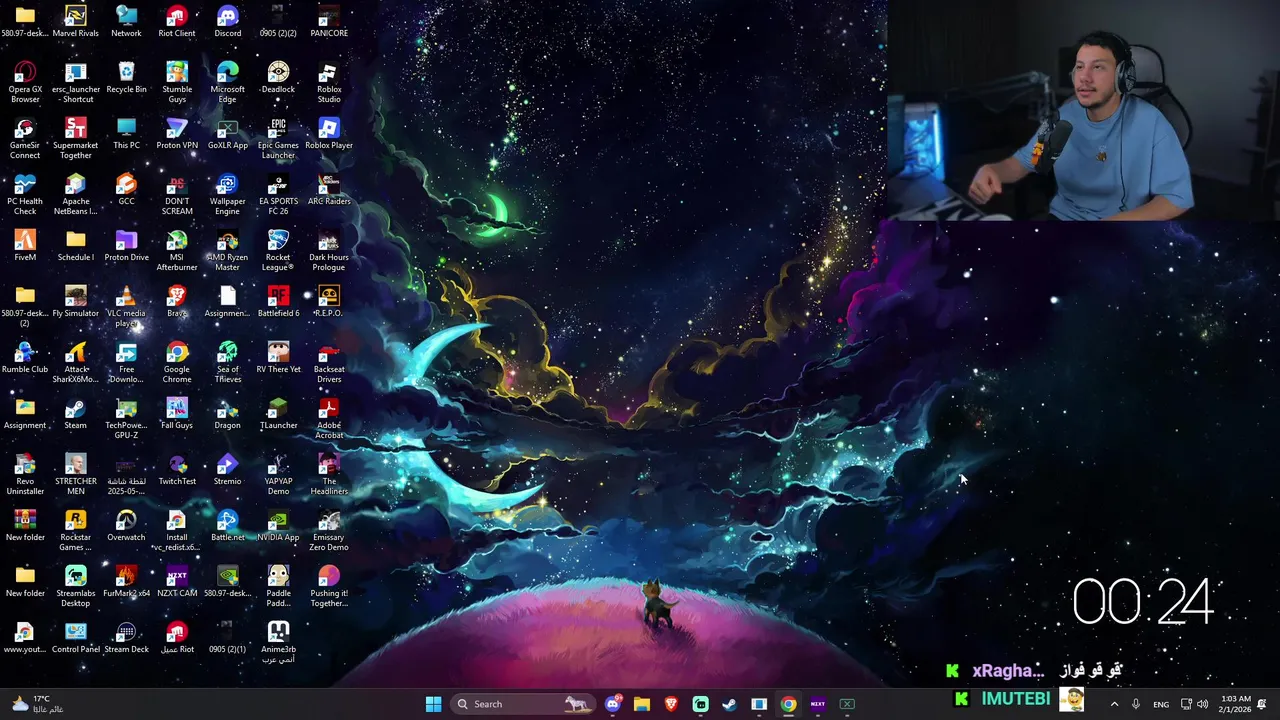This screenshot has width=1280, height=720.
Task: Open the Windows Start menu button
Action: coord(433,704)
